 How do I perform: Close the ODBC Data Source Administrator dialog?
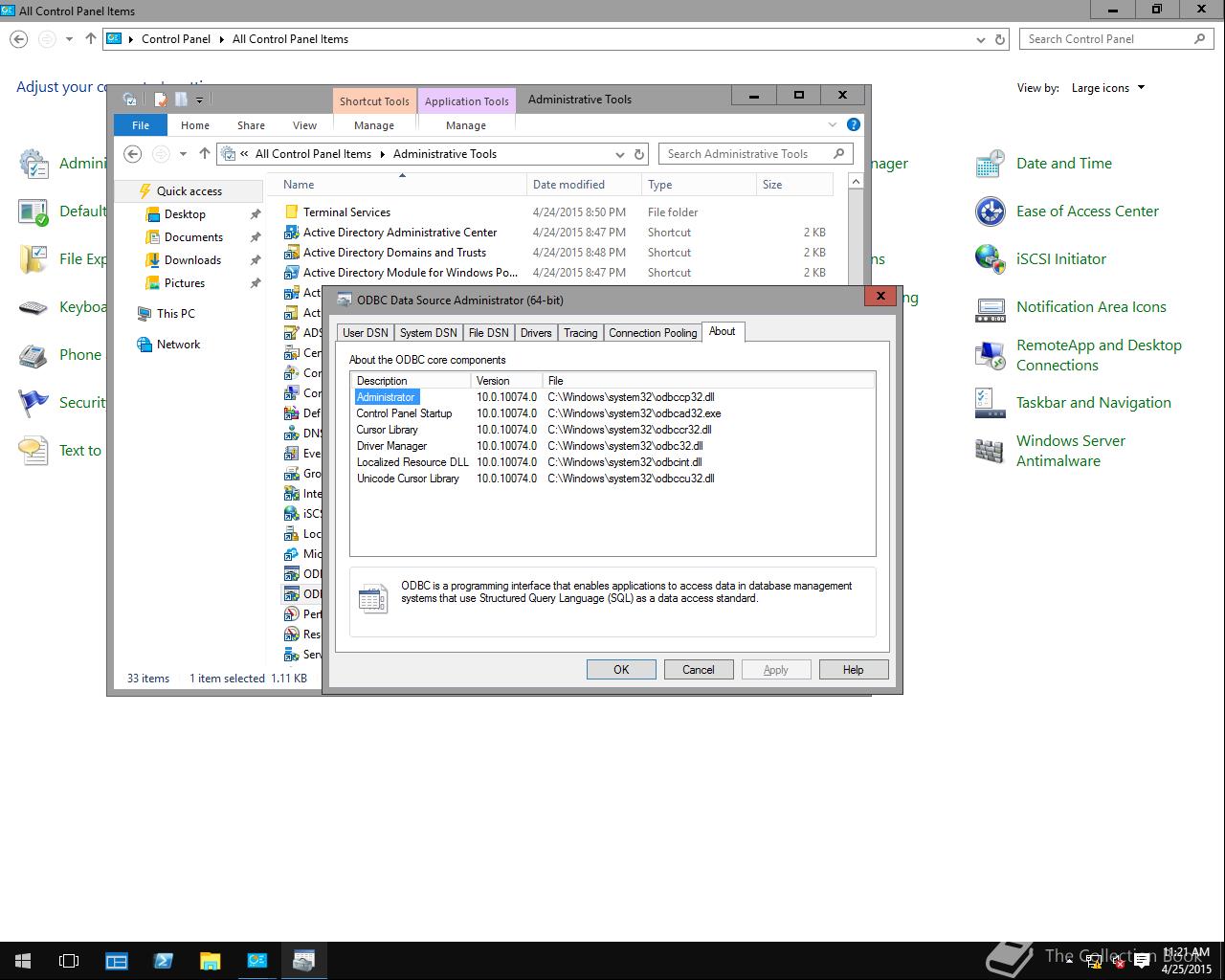pyautogui.click(x=880, y=296)
